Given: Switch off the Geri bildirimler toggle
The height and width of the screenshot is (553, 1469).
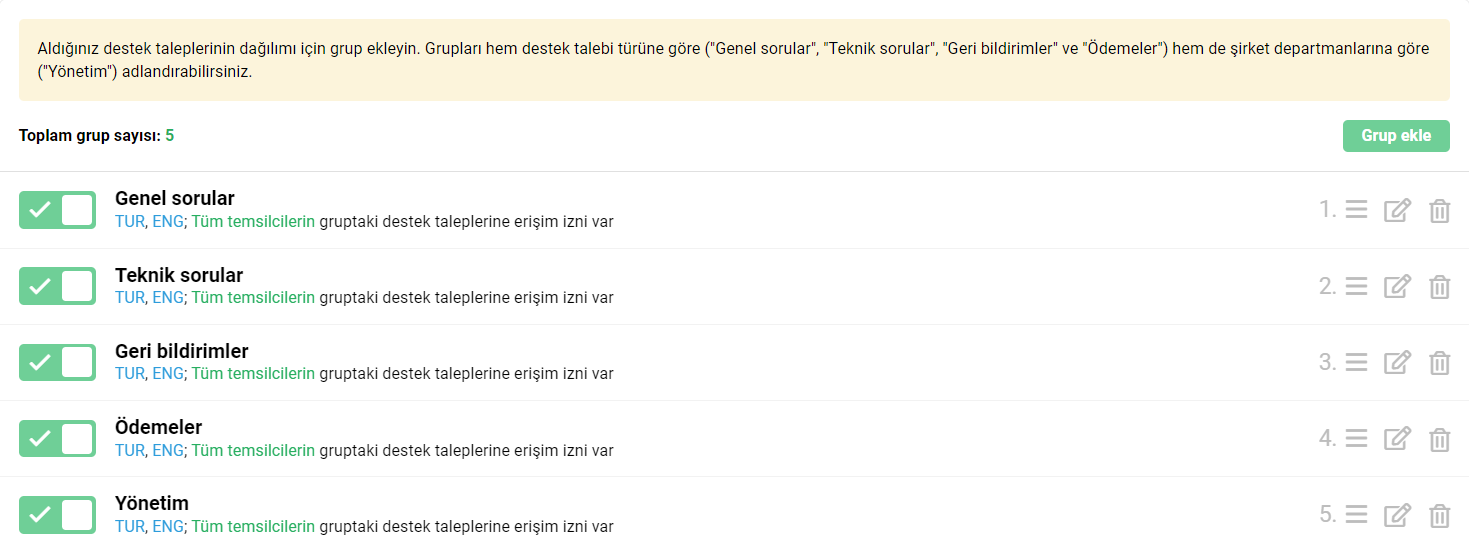Looking at the screenshot, I should click(x=57, y=362).
